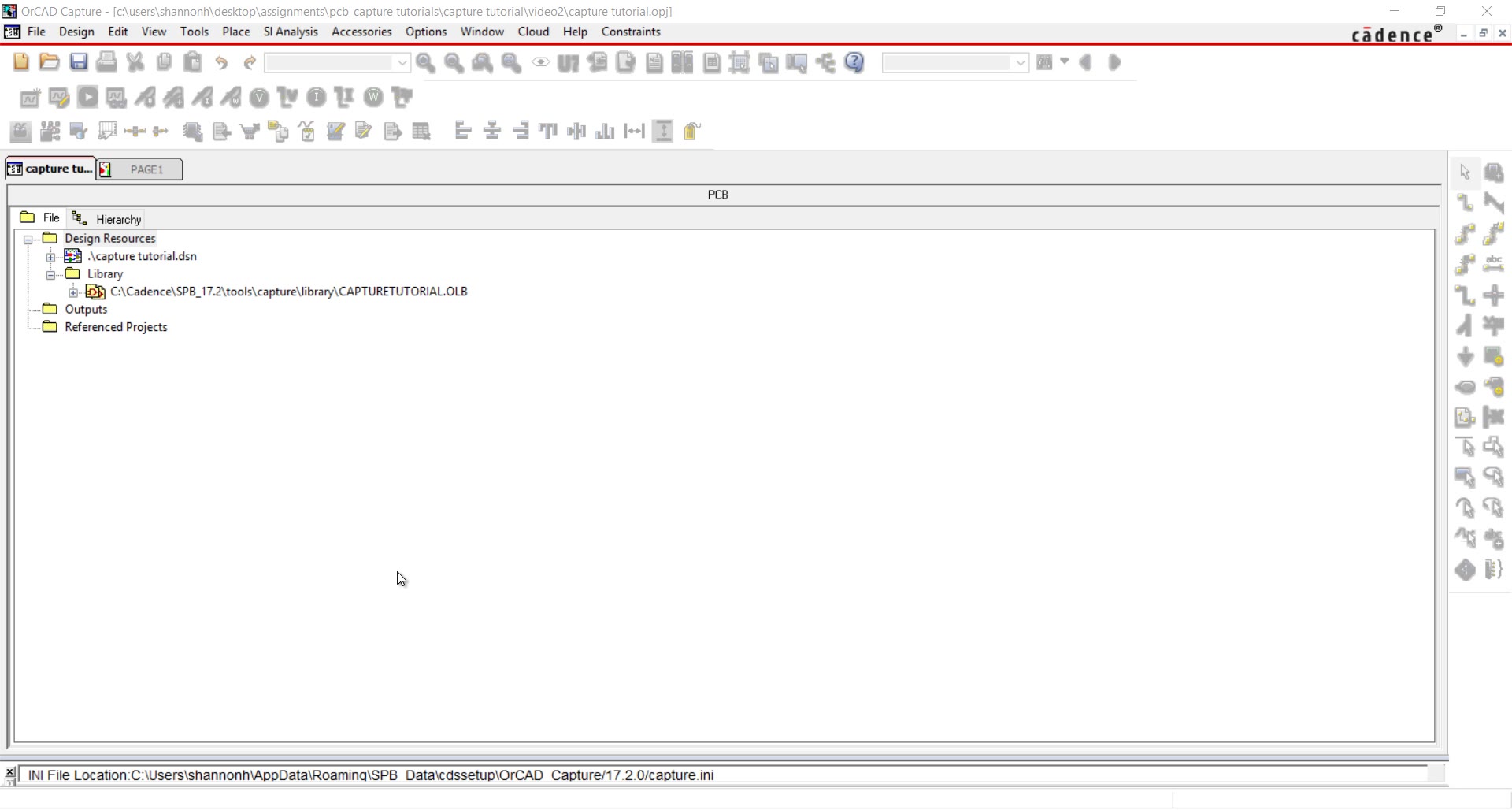This screenshot has width=1512, height=810.
Task: Collapse the Library folder
Action: tap(51, 275)
